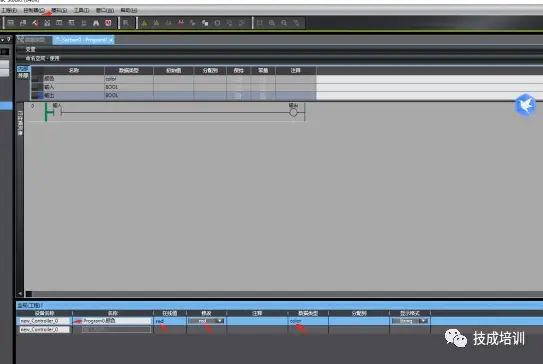Click the last zoom toolbar icon
The width and height of the screenshot is (543, 364).
pyautogui.click(x=296, y=23)
